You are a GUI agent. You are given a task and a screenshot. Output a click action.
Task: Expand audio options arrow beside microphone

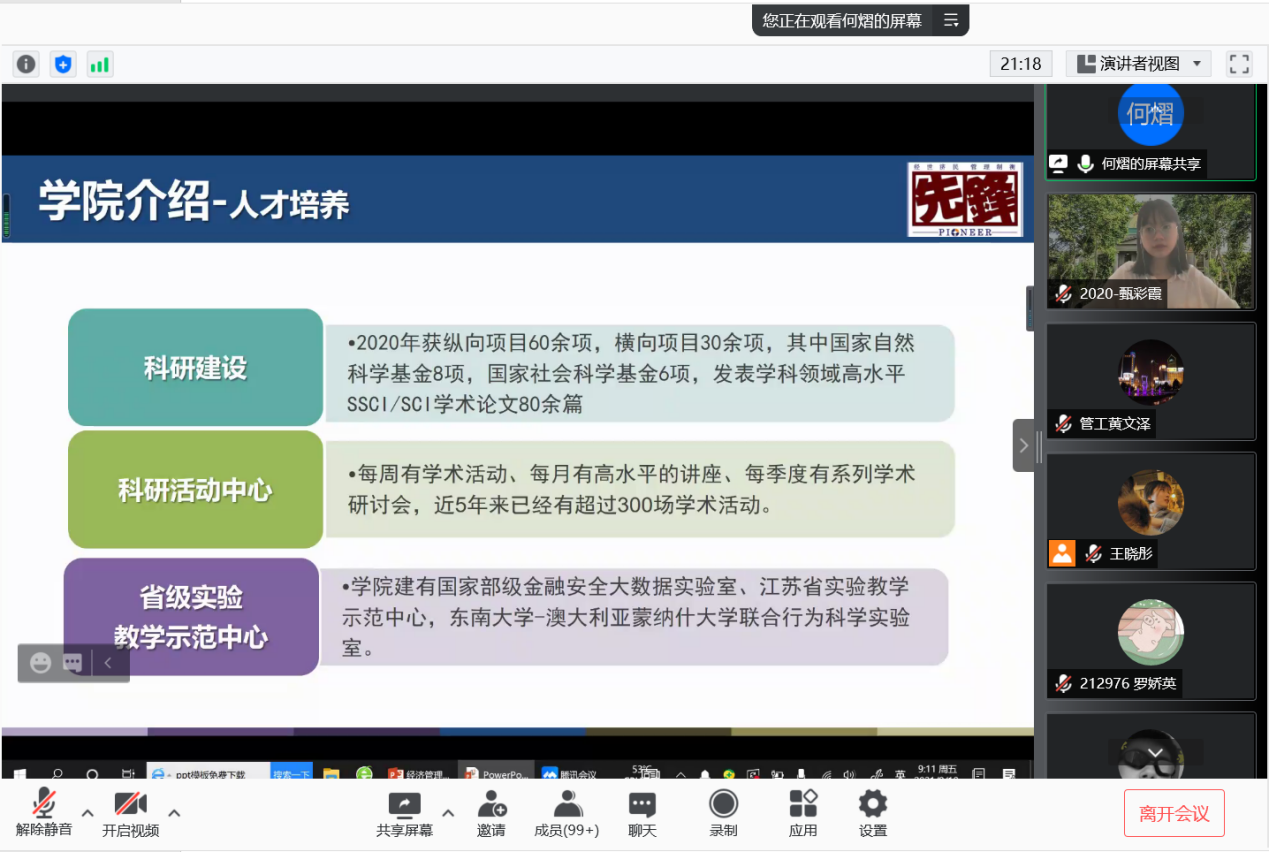(88, 812)
